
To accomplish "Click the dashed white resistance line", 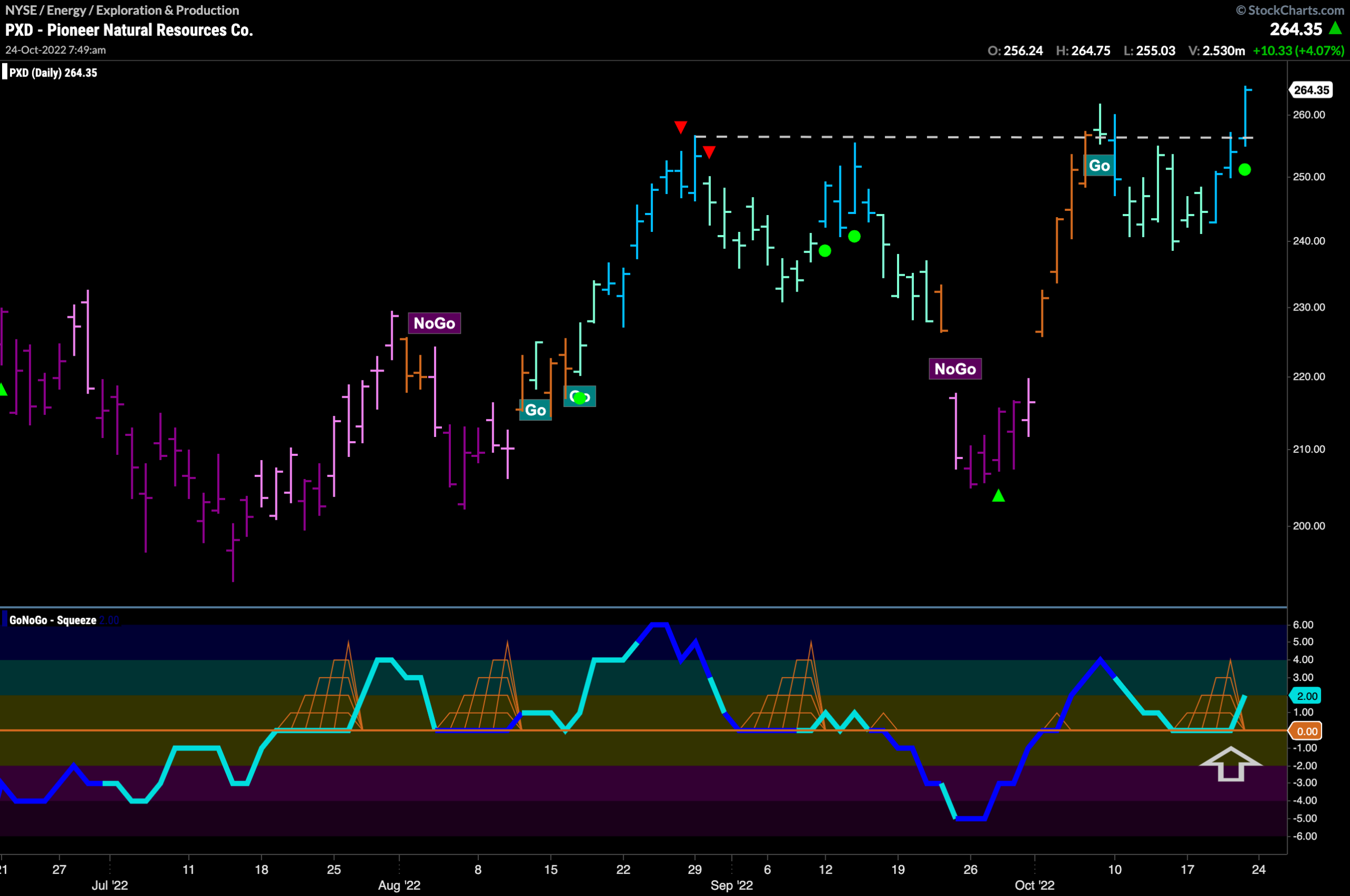I will (x=973, y=137).
